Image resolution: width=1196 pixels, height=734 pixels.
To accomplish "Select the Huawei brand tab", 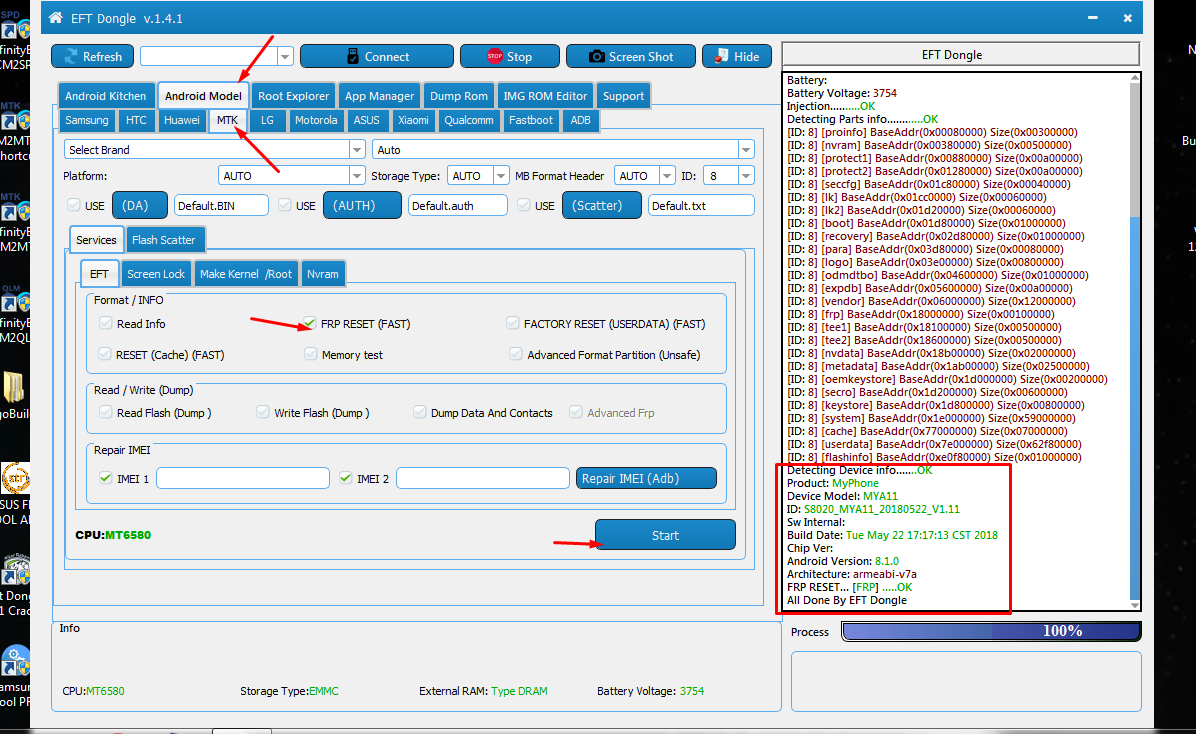I will [182, 121].
